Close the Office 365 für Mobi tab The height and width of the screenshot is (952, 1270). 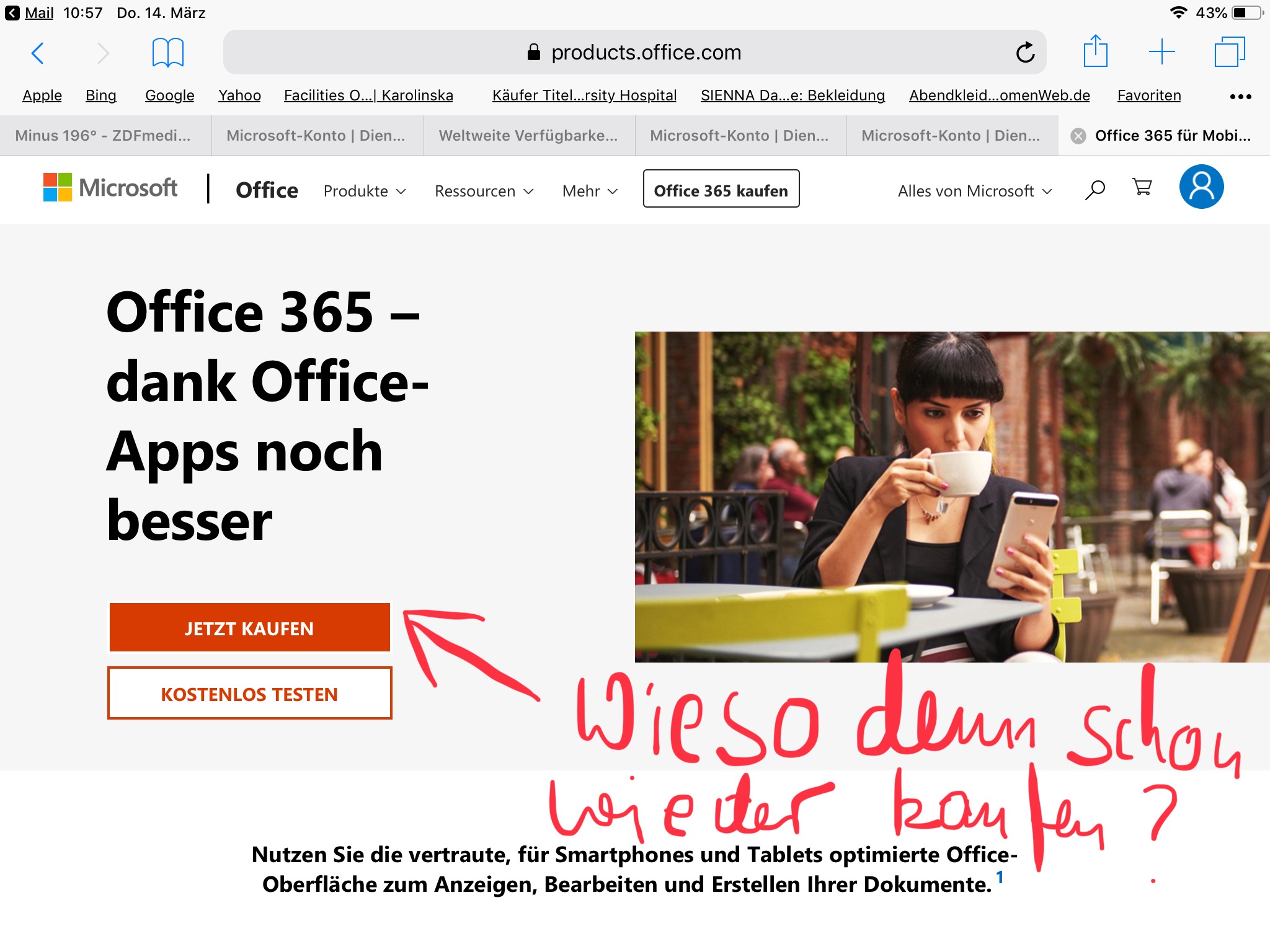pyautogui.click(x=1078, y=136)
